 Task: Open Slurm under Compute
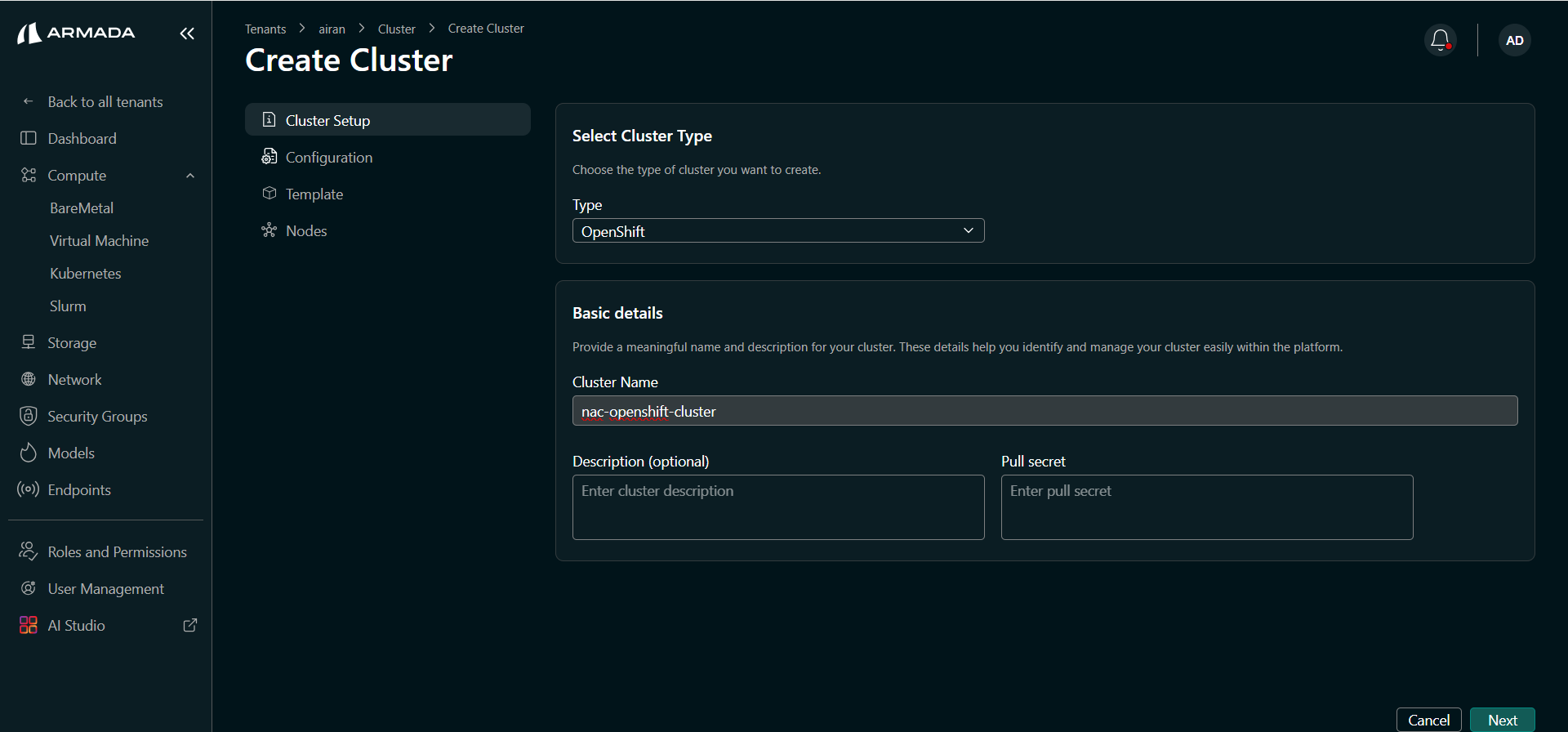68,306
